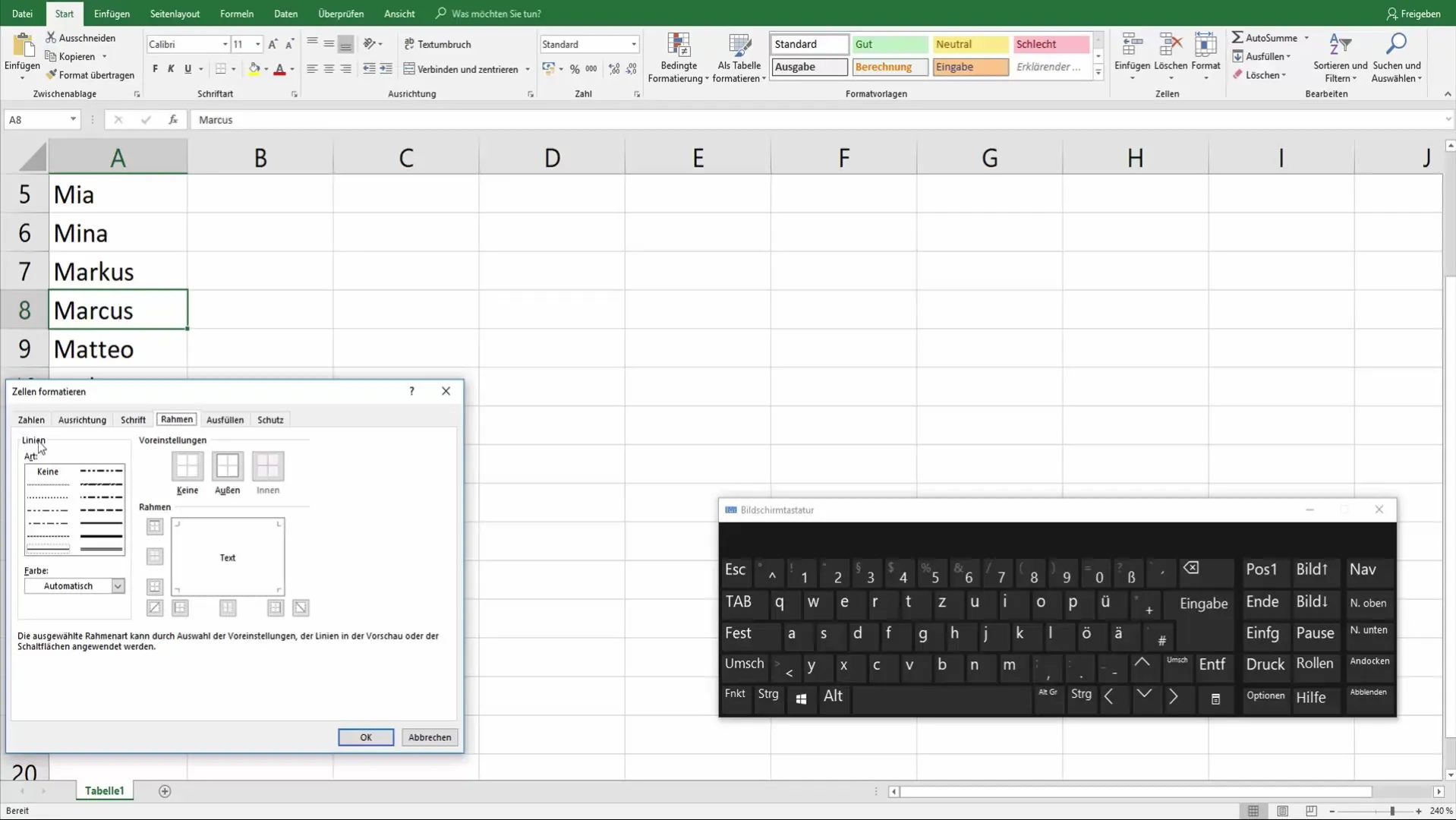1456x820 pixels.
Task: Click Freigeben share button
Action: (1413, 14)
